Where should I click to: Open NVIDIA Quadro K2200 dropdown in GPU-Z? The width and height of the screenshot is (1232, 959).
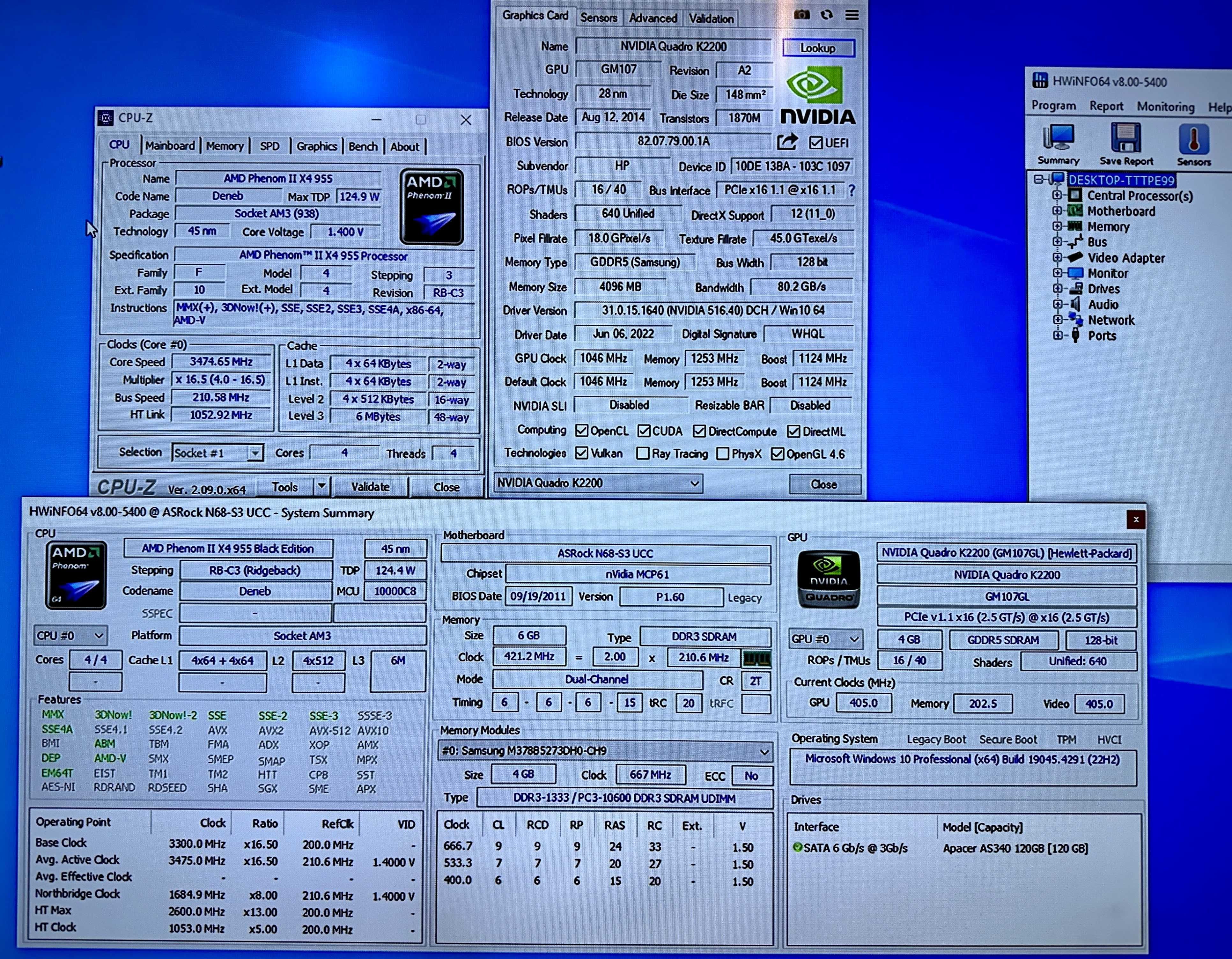point(599,483)
